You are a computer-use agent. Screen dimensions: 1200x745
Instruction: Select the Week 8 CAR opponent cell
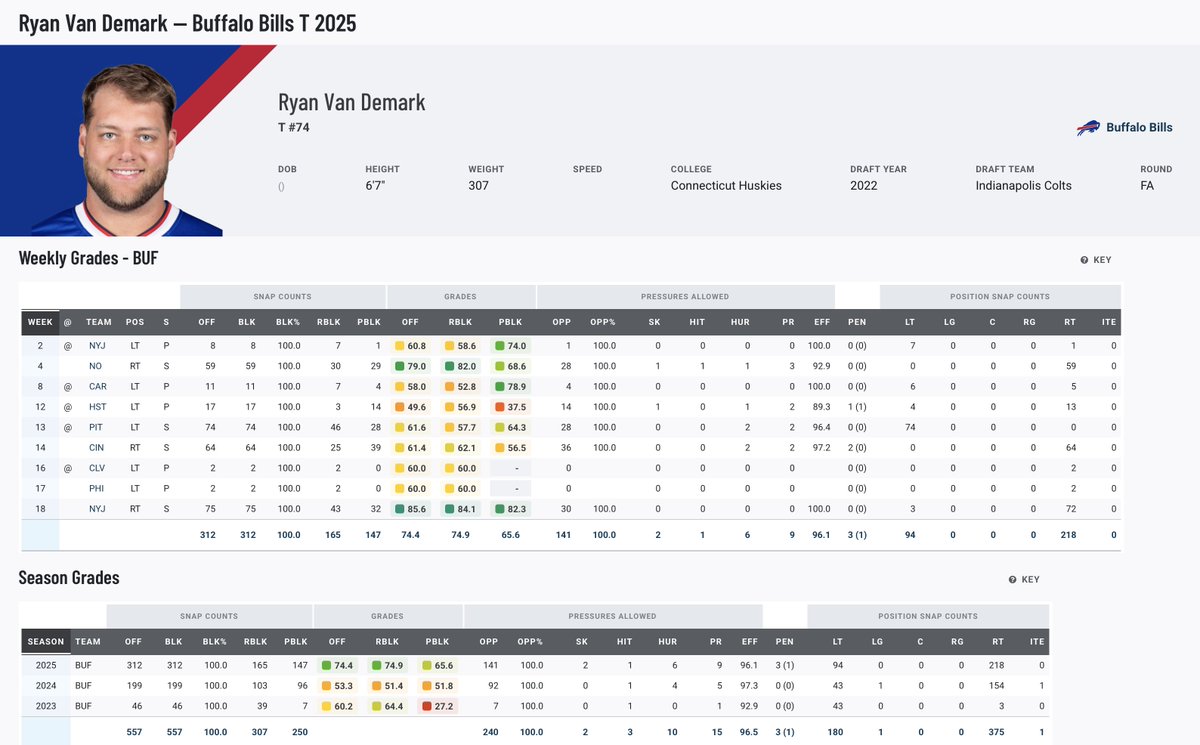(x=98, y=386)
